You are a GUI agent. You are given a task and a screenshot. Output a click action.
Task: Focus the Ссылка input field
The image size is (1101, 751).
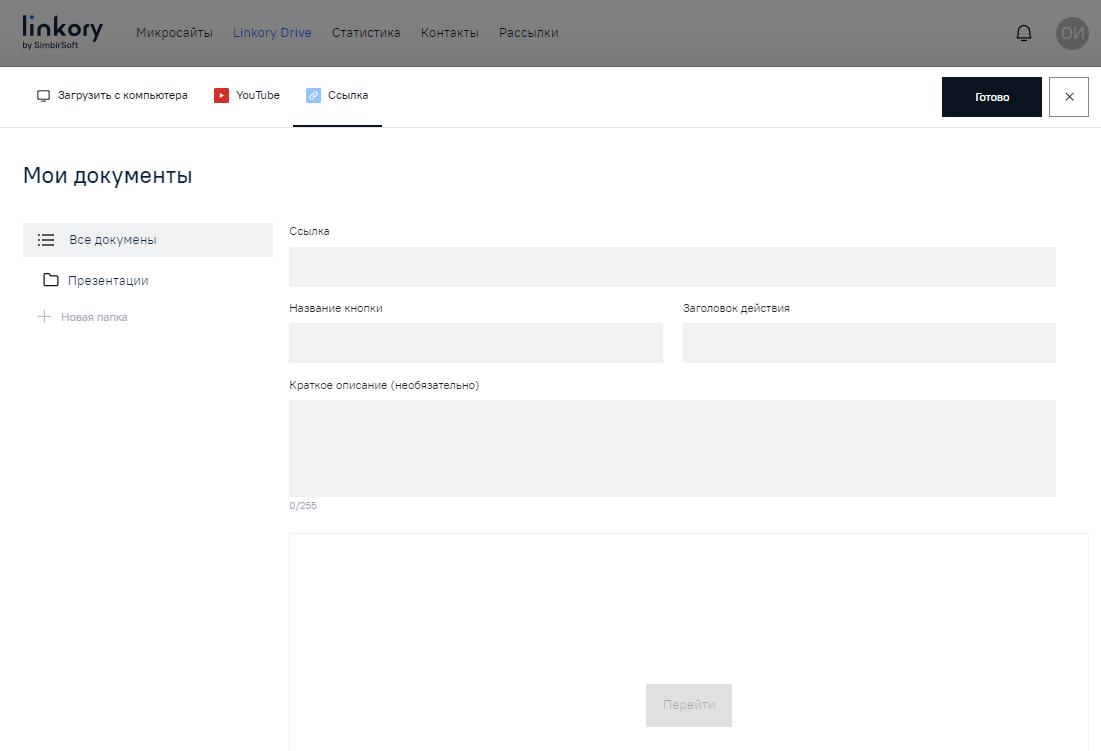tap(672, 267)
